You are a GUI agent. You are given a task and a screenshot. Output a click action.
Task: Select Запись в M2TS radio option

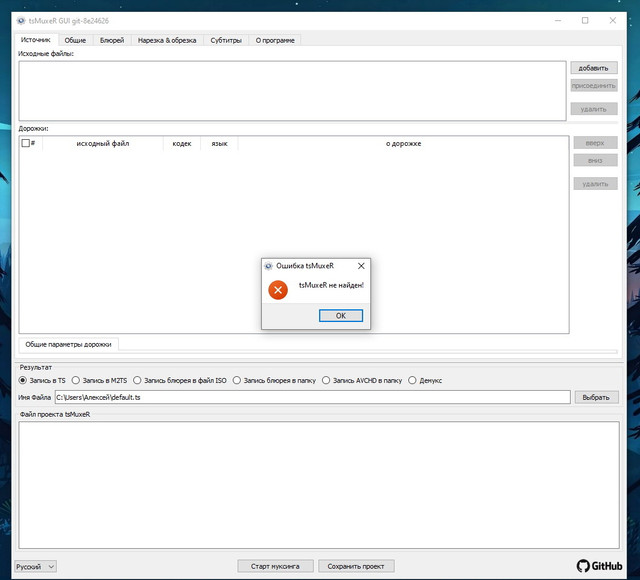(x=99, y=380)
